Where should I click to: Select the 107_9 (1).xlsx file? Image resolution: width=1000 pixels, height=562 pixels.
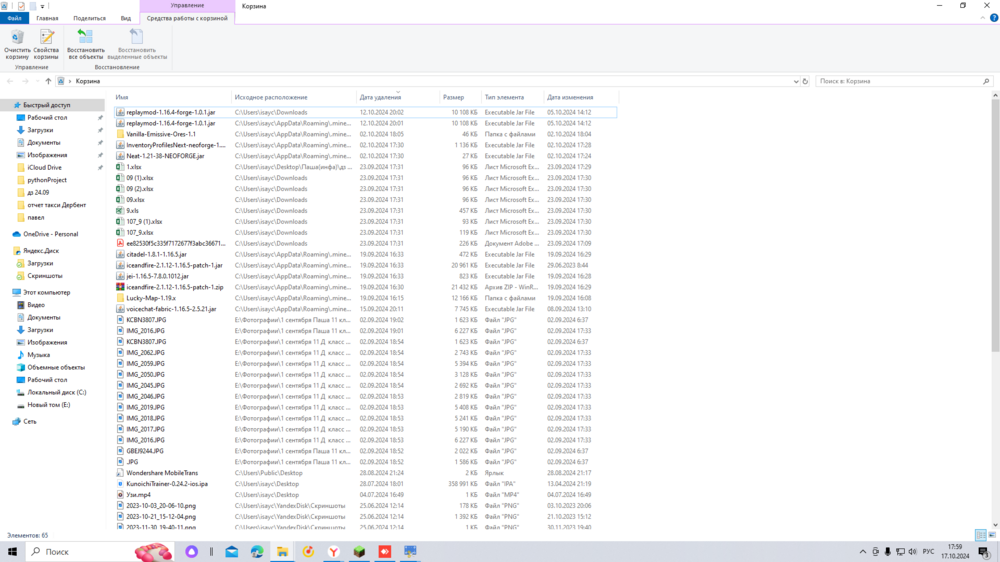click(143, 221)
